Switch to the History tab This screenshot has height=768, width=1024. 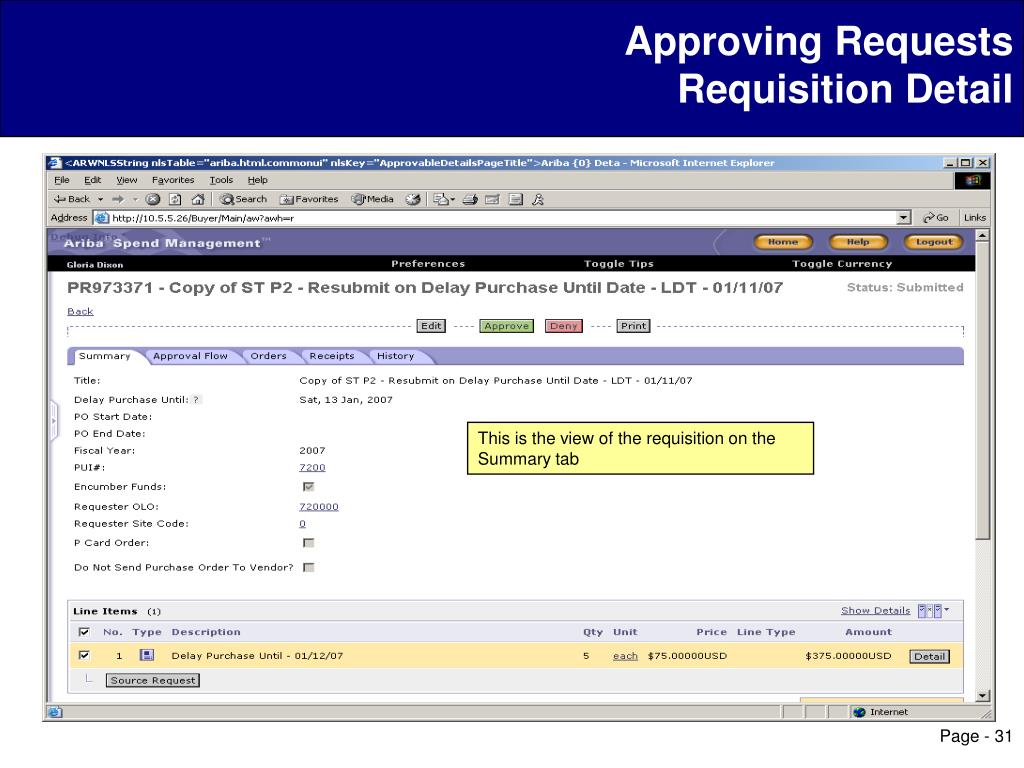point(395,356)
